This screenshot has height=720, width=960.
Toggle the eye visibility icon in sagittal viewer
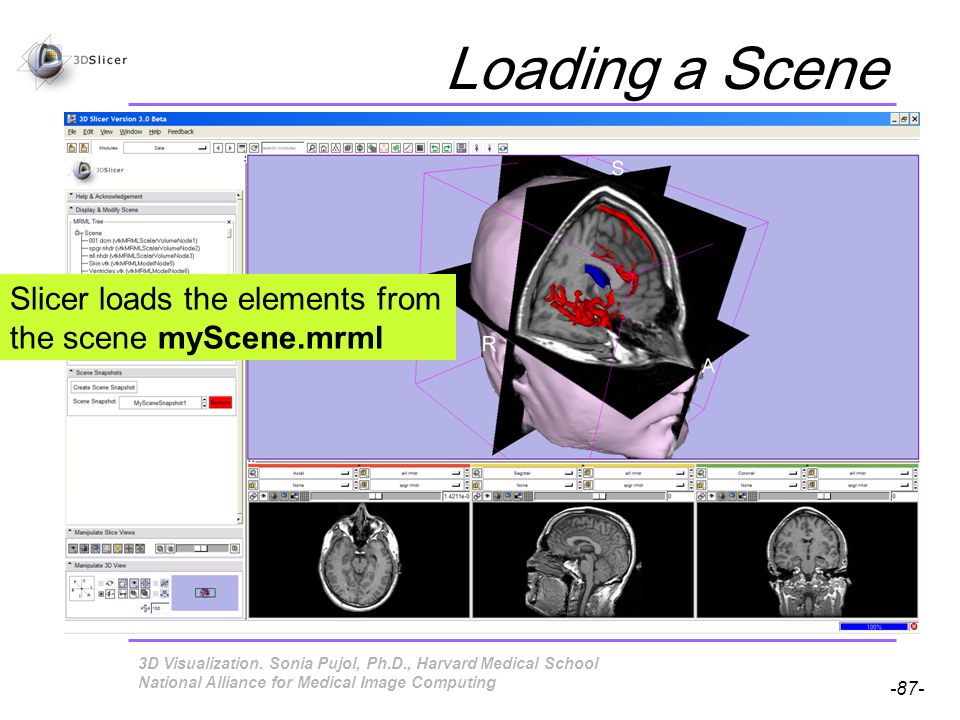click(x=487, y=496)
